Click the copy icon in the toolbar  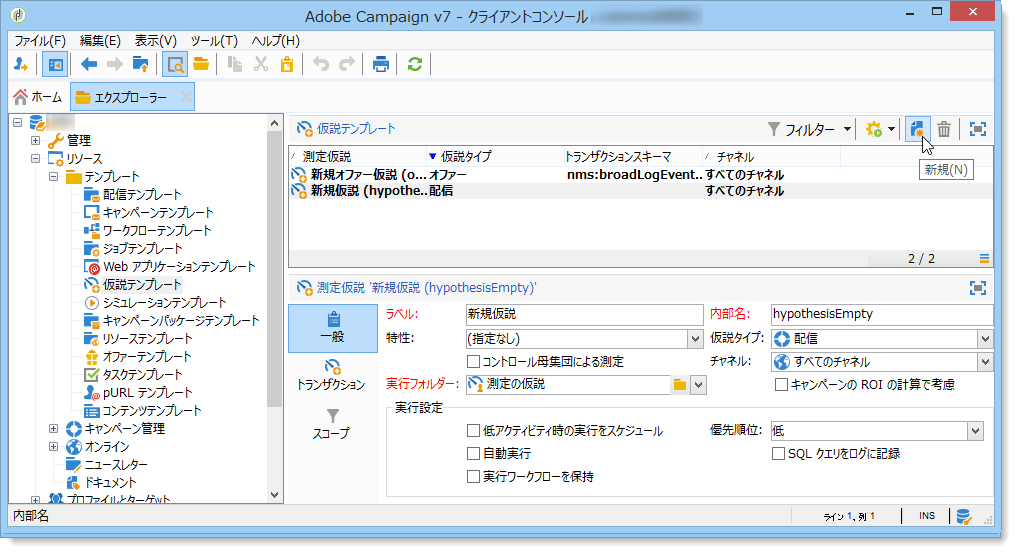pyautogui.click(x=235, y=64)
